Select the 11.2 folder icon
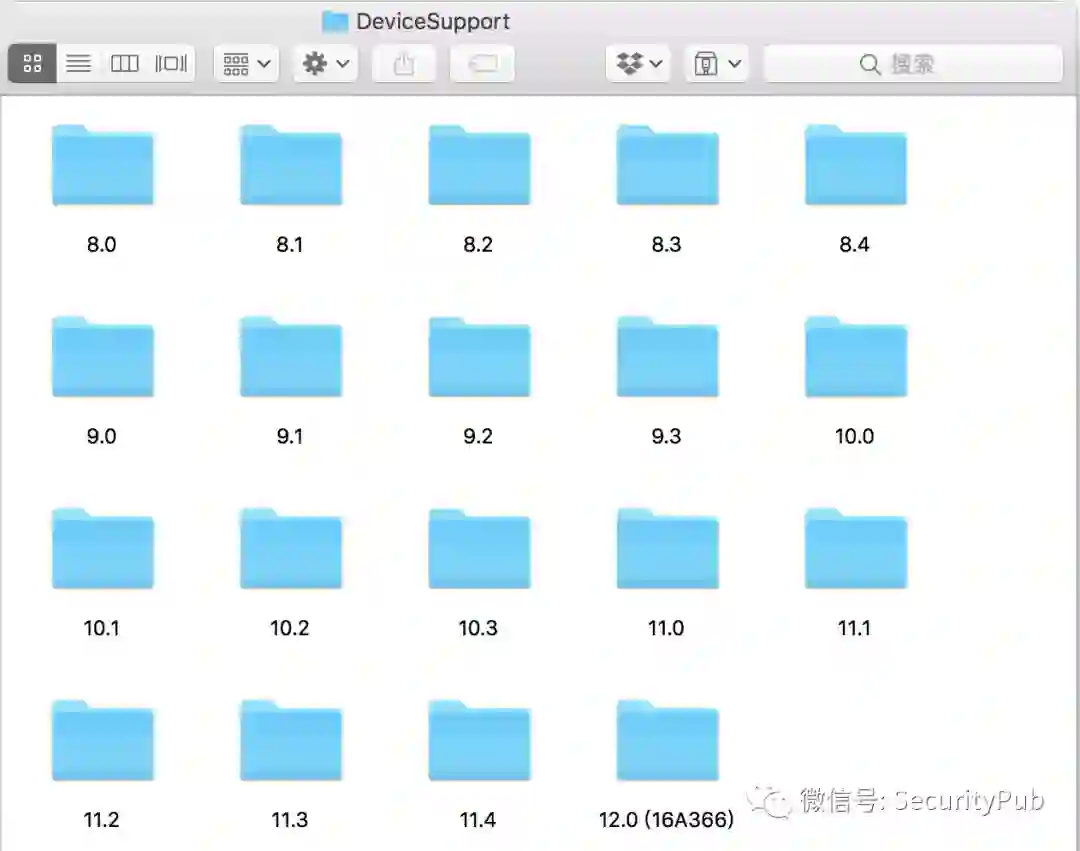The height and width of the screenshot is (851, 1080). point(103,740)
